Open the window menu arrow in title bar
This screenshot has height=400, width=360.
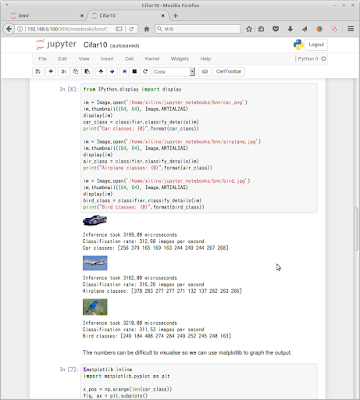7,5
